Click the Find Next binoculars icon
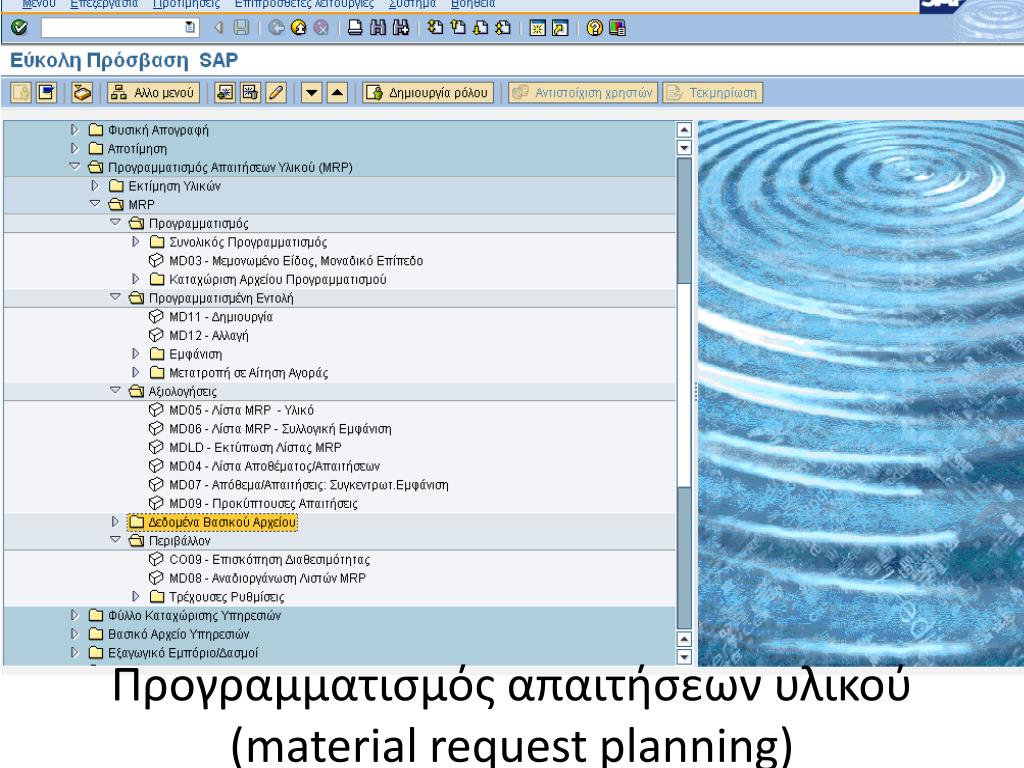The height and width of the screenshot is (768, 1024). click(x=400, y=27)
